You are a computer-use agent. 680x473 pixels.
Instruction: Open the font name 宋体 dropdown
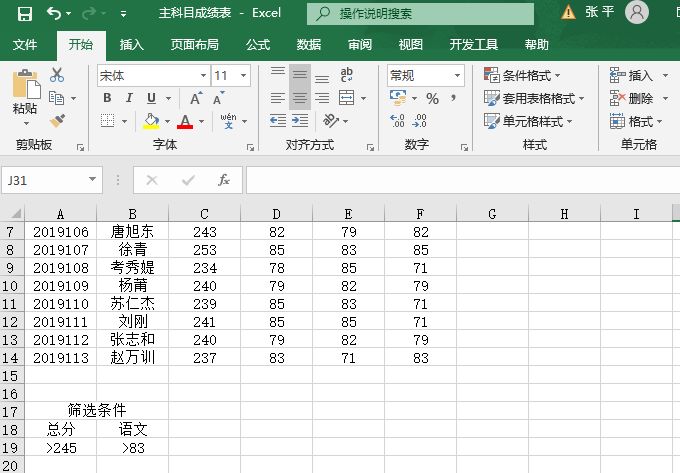pyautogui.click(x=203, y=76)
